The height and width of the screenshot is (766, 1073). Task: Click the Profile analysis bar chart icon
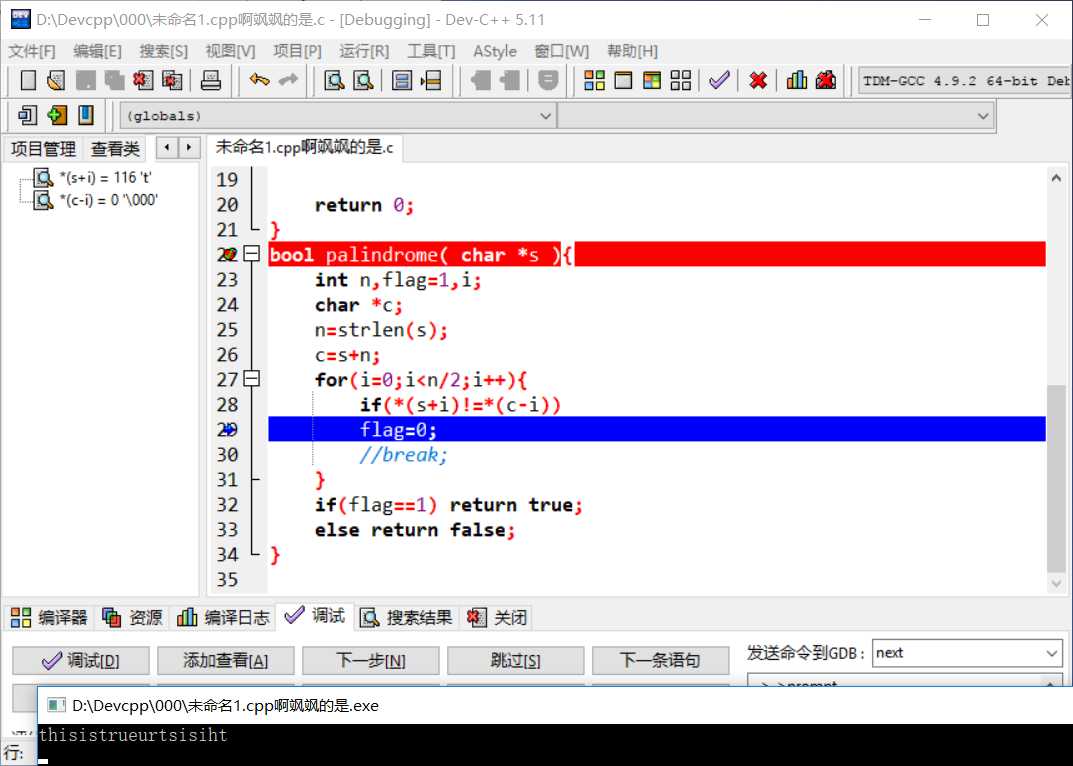(x=797, y=81)
